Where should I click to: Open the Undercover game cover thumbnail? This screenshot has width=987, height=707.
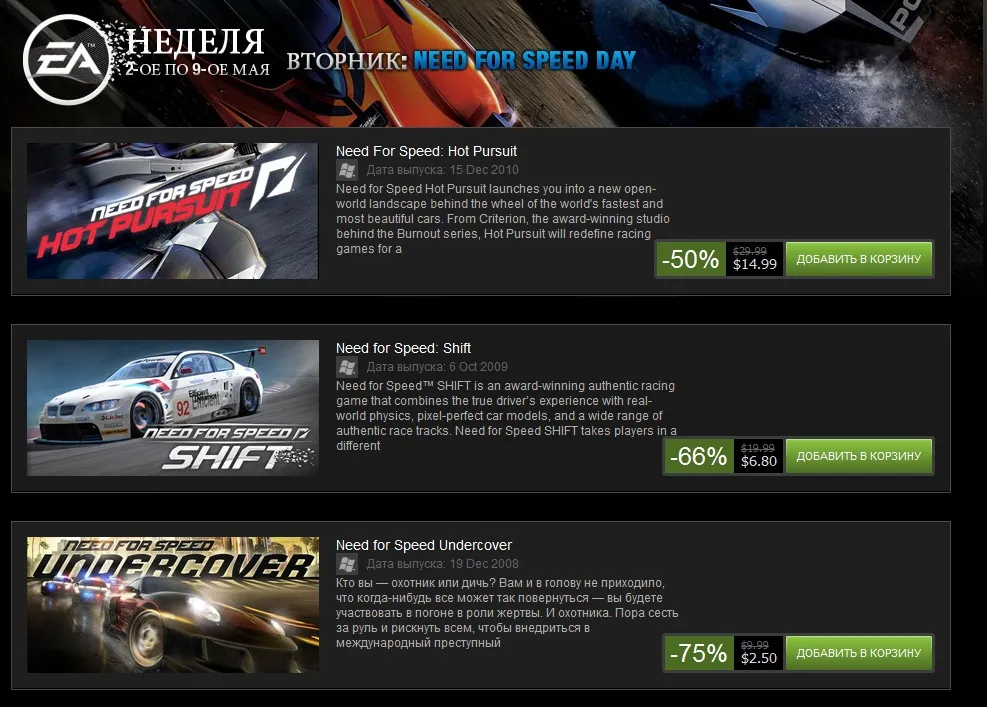[x=172, y=605]
